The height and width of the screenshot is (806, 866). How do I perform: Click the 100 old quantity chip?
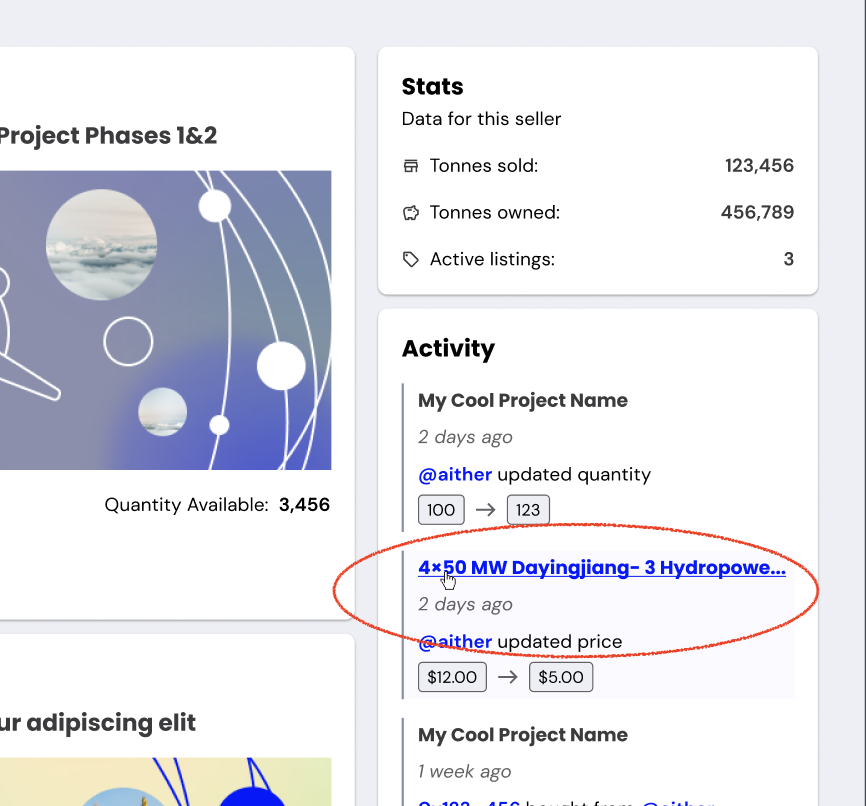tap(441, 510)
